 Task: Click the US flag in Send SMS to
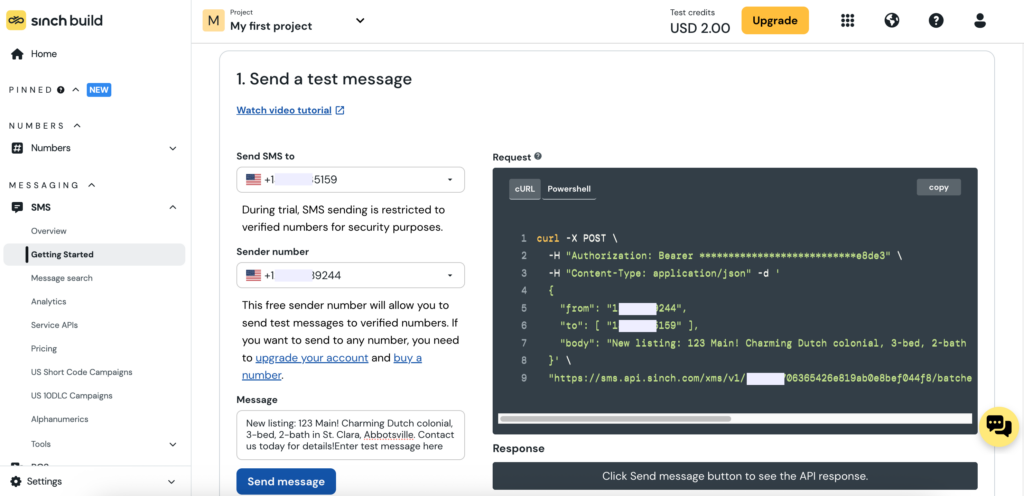[253, 179]
